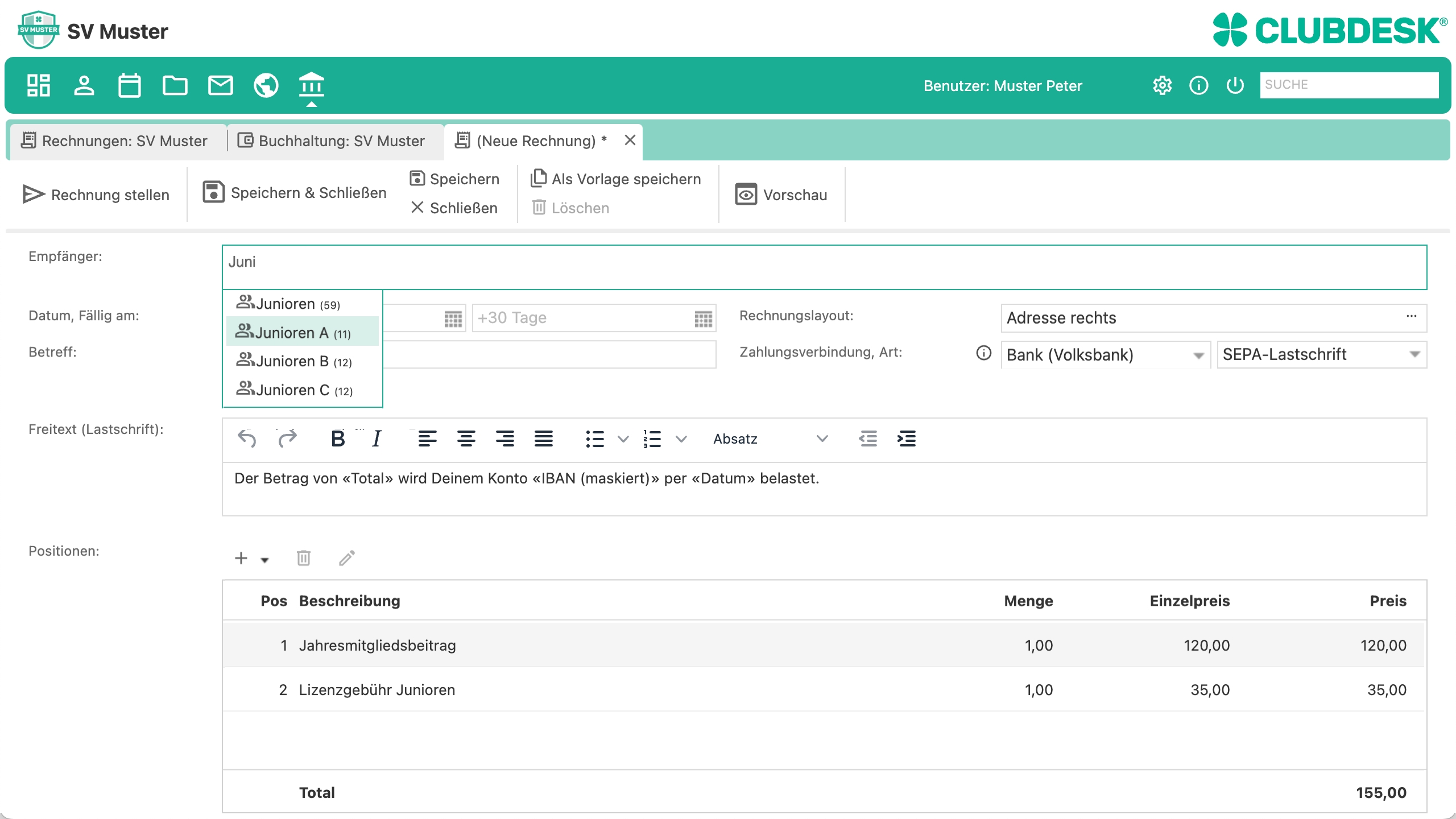
Task: Center-align text in Freitext editor
Action: [x=466, y=439]
